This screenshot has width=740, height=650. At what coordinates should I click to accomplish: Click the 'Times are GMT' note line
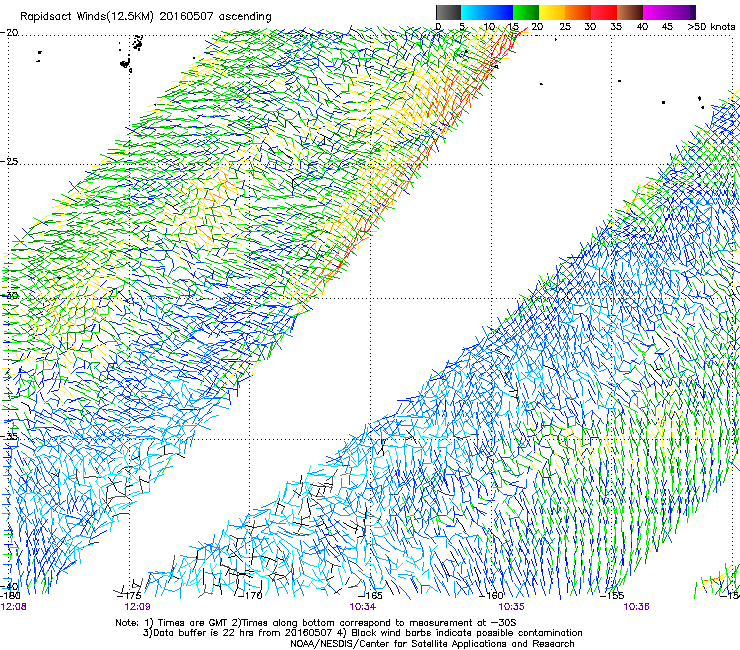[316, 623]
